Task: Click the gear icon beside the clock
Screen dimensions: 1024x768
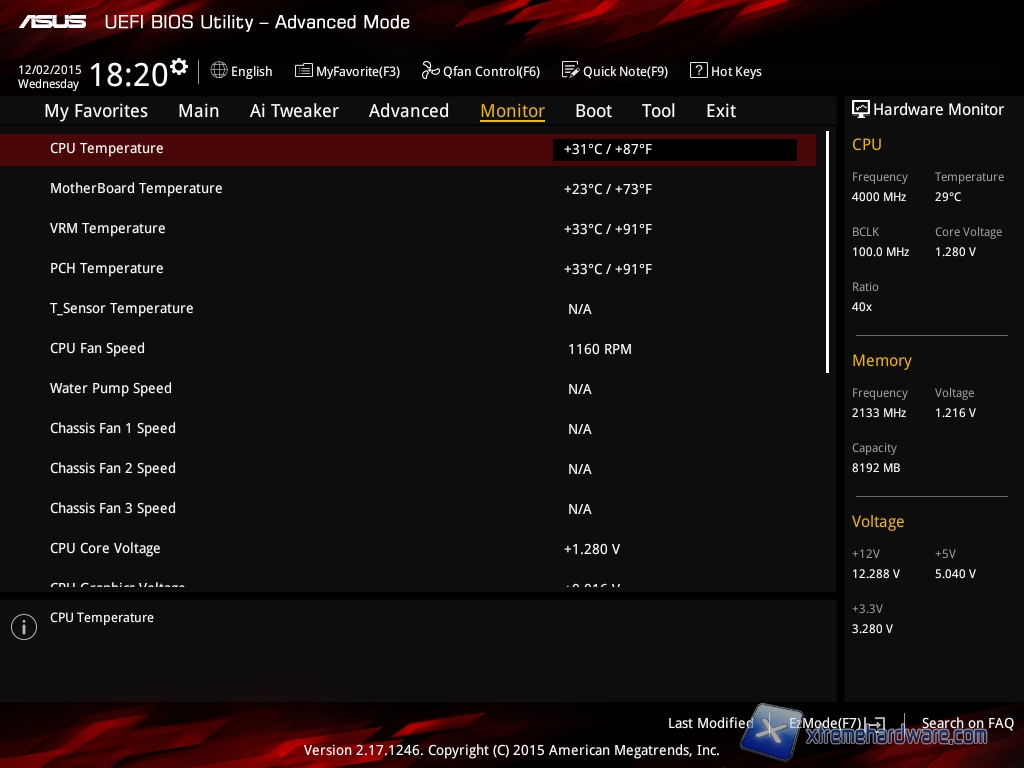Action: point(179,66)
